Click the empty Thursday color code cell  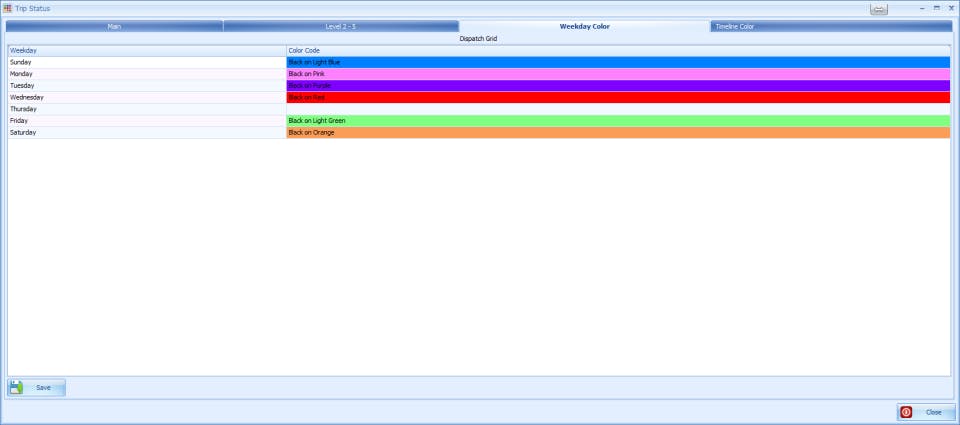(618, 108)
